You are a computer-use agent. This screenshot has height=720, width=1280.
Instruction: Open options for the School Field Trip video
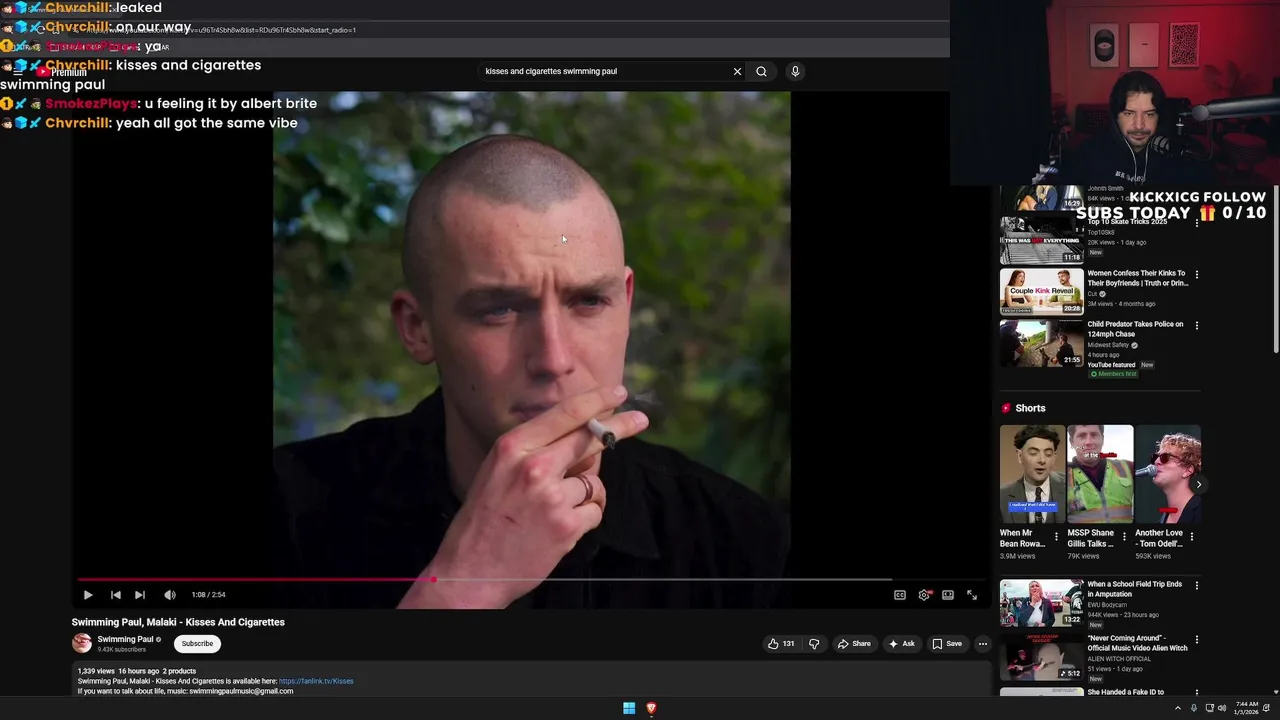pyautogui.click(x=1196, y=586)
